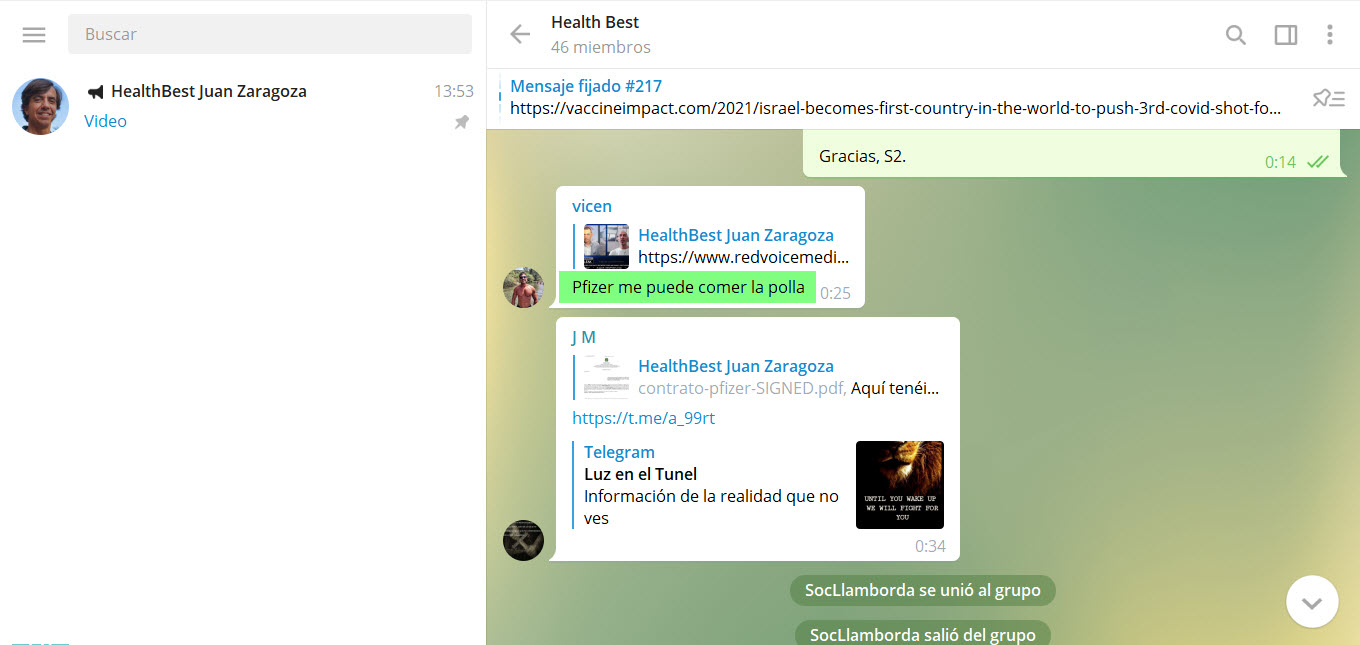This screenshot has height=645, width=1360.
Task: Search within the Health Best chat
Action: (x=1236, y=35)
